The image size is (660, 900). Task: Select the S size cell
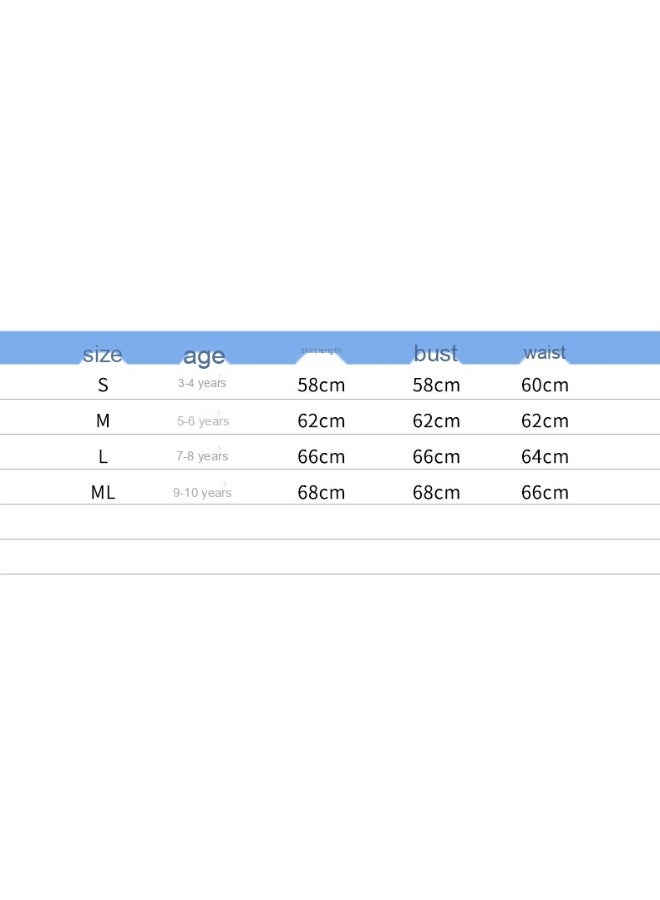click(103, 385)
